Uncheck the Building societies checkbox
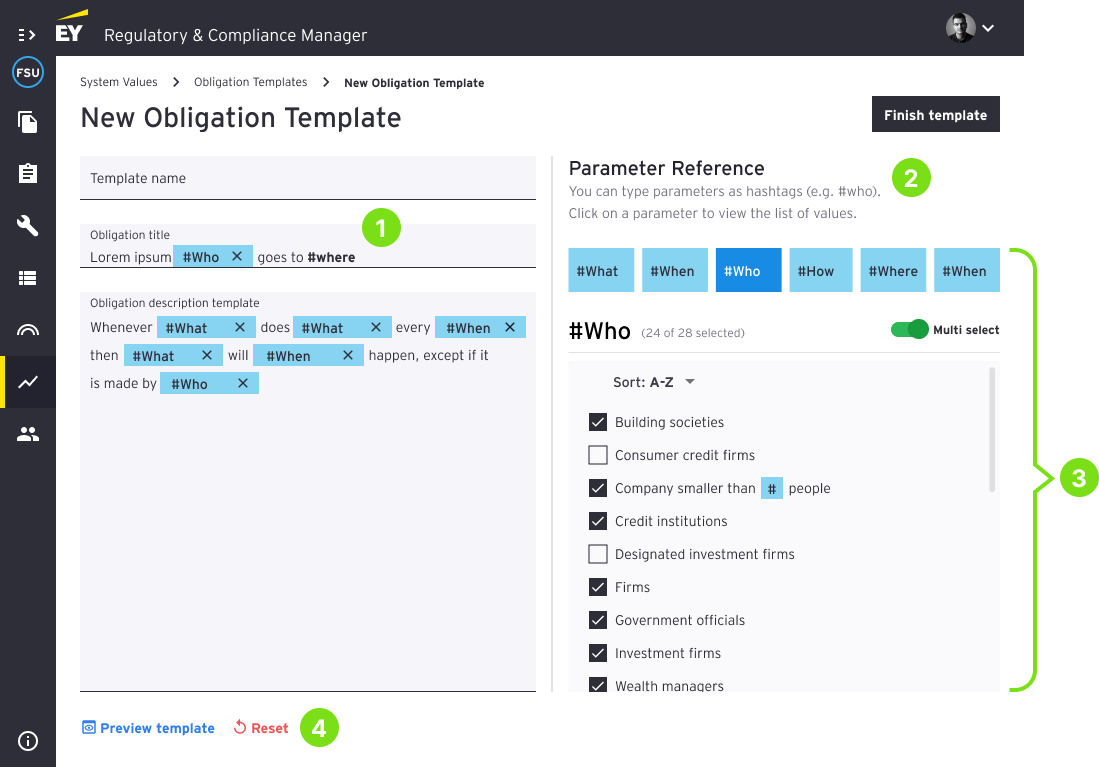The width and height of the screenshot is (1099, 767). coord(598,422)
